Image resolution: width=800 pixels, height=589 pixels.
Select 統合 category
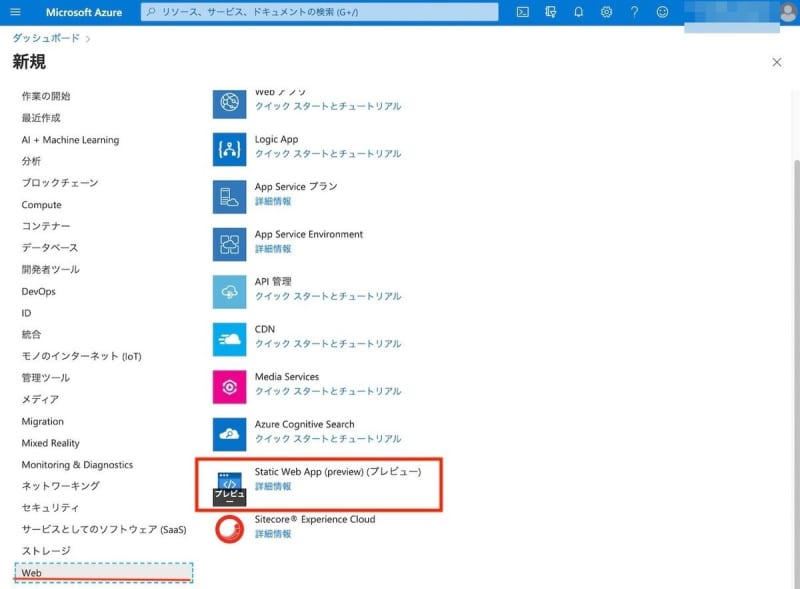click(x=31, y=334)
